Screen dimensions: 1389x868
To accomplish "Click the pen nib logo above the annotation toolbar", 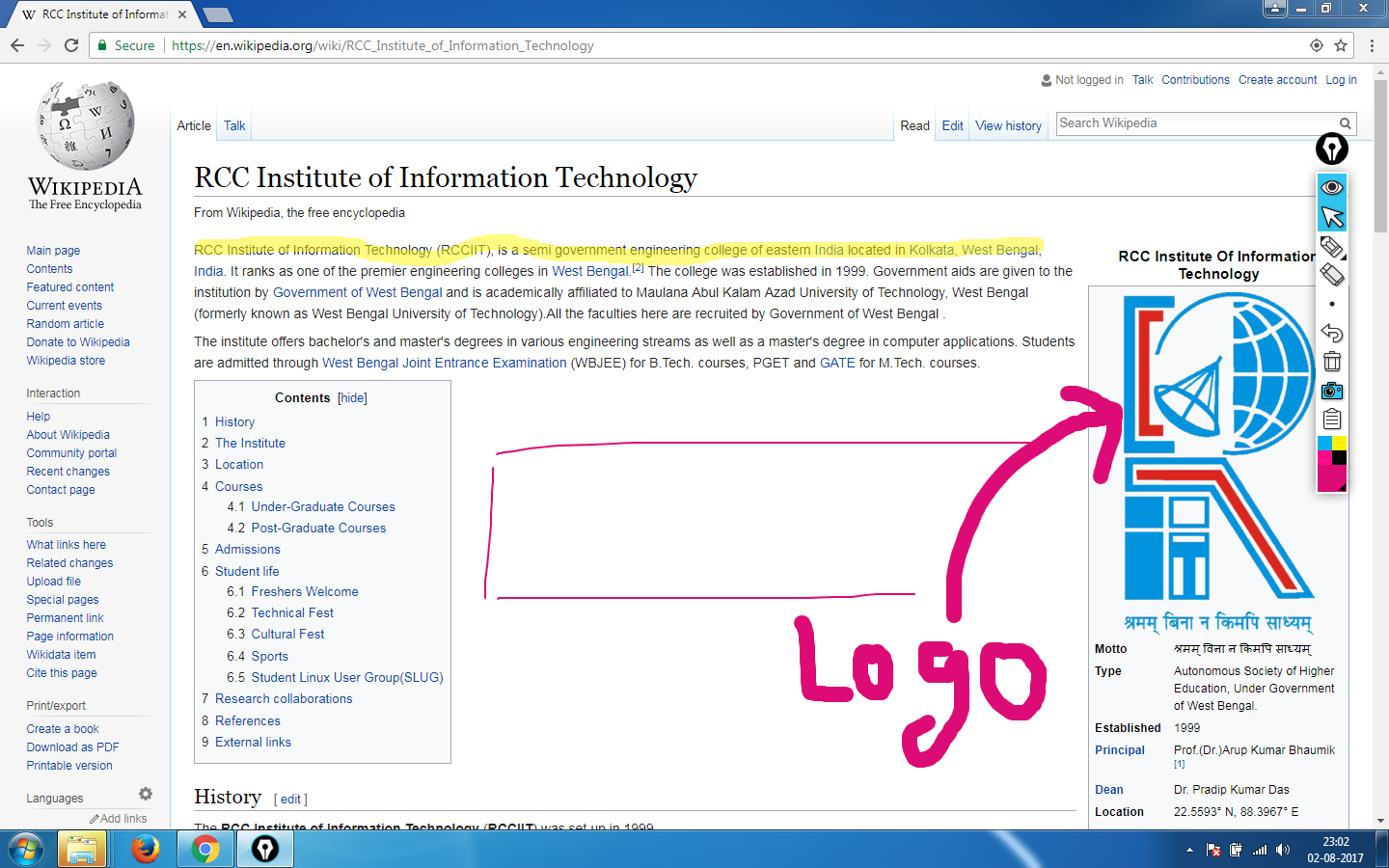I will pos(1331,149).
